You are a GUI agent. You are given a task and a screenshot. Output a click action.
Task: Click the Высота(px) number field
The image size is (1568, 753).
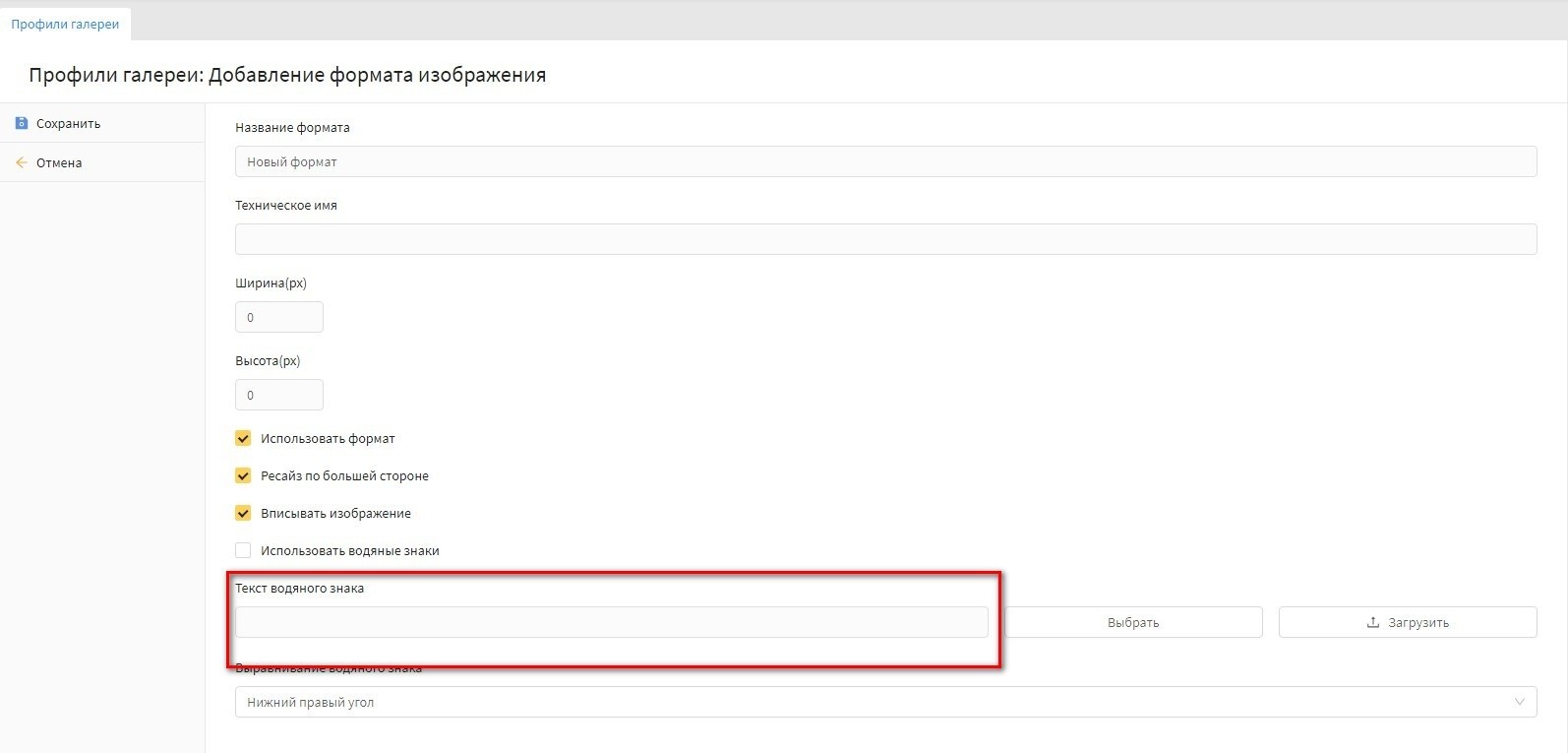point(278,395)
